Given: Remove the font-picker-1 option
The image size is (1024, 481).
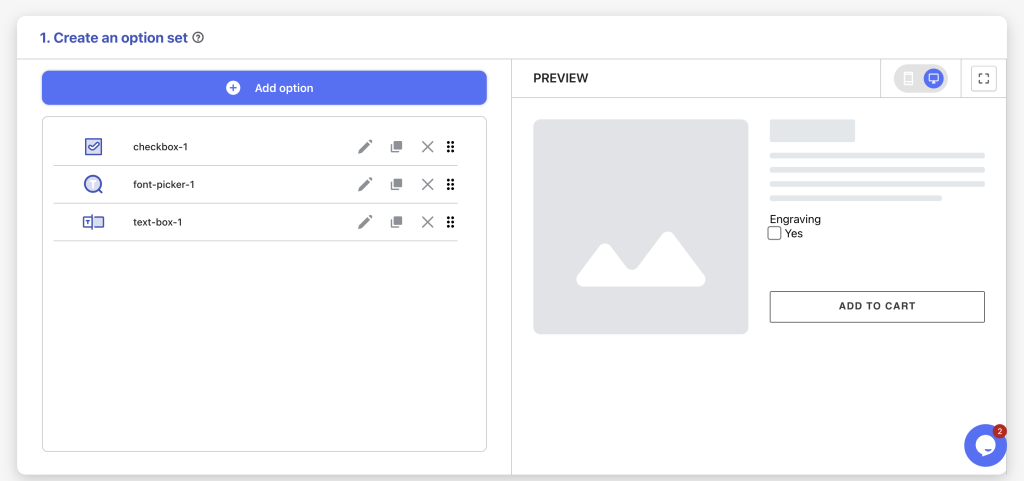Looking at the screenshot, I should click(427, 185).
